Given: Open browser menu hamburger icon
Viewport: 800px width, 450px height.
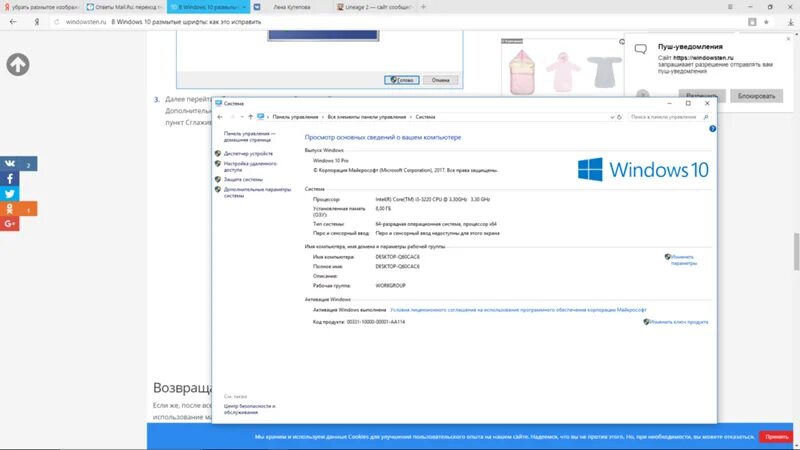Looking at the screenshot, I should pyautogui.click(x=730, y=7).
